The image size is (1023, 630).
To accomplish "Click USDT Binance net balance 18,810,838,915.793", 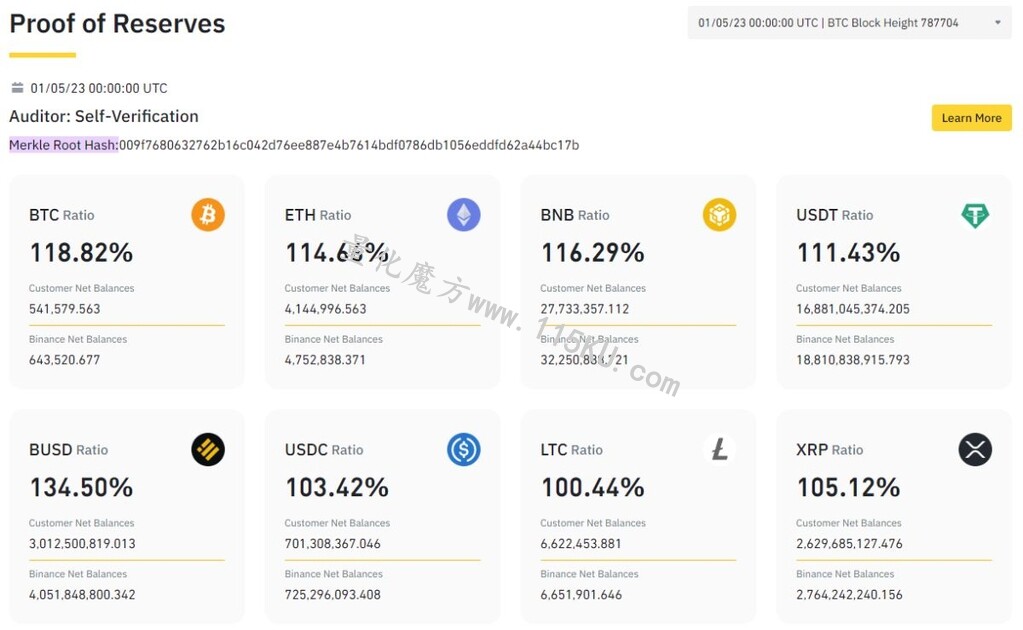I will coord(853,360).
